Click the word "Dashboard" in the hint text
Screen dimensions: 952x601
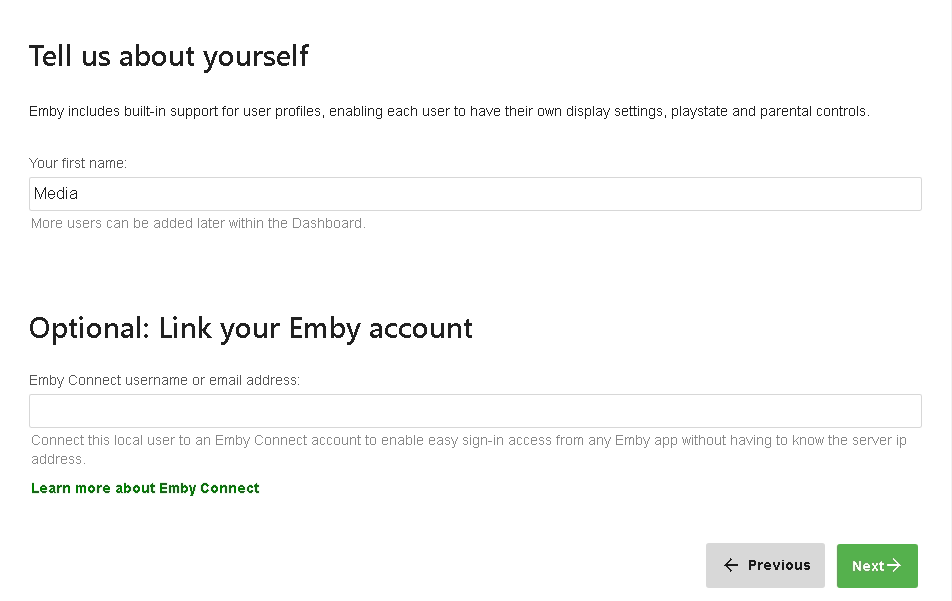coord(327,223)
